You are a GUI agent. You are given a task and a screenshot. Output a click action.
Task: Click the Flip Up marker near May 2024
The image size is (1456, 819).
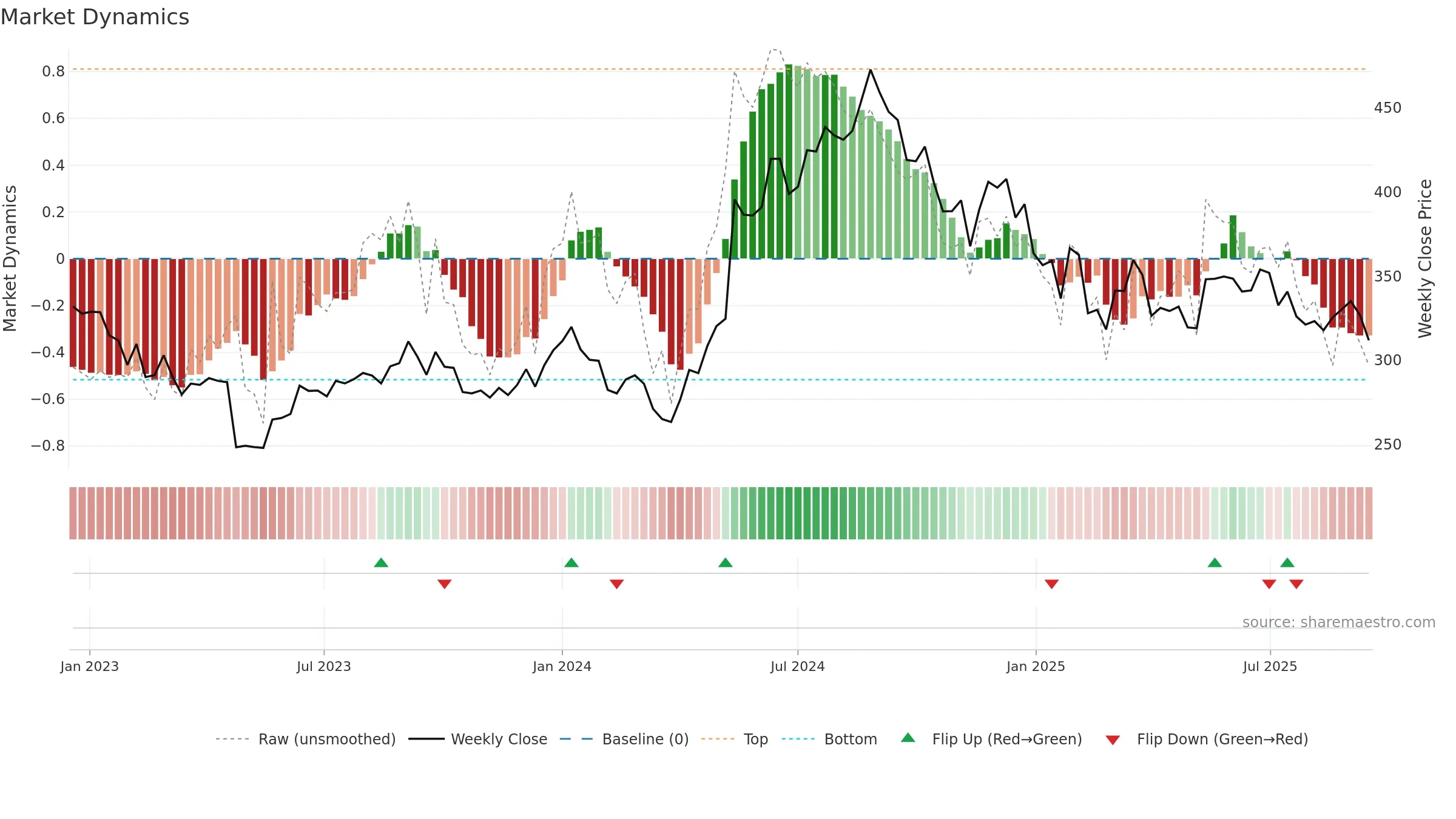(726, 562)
